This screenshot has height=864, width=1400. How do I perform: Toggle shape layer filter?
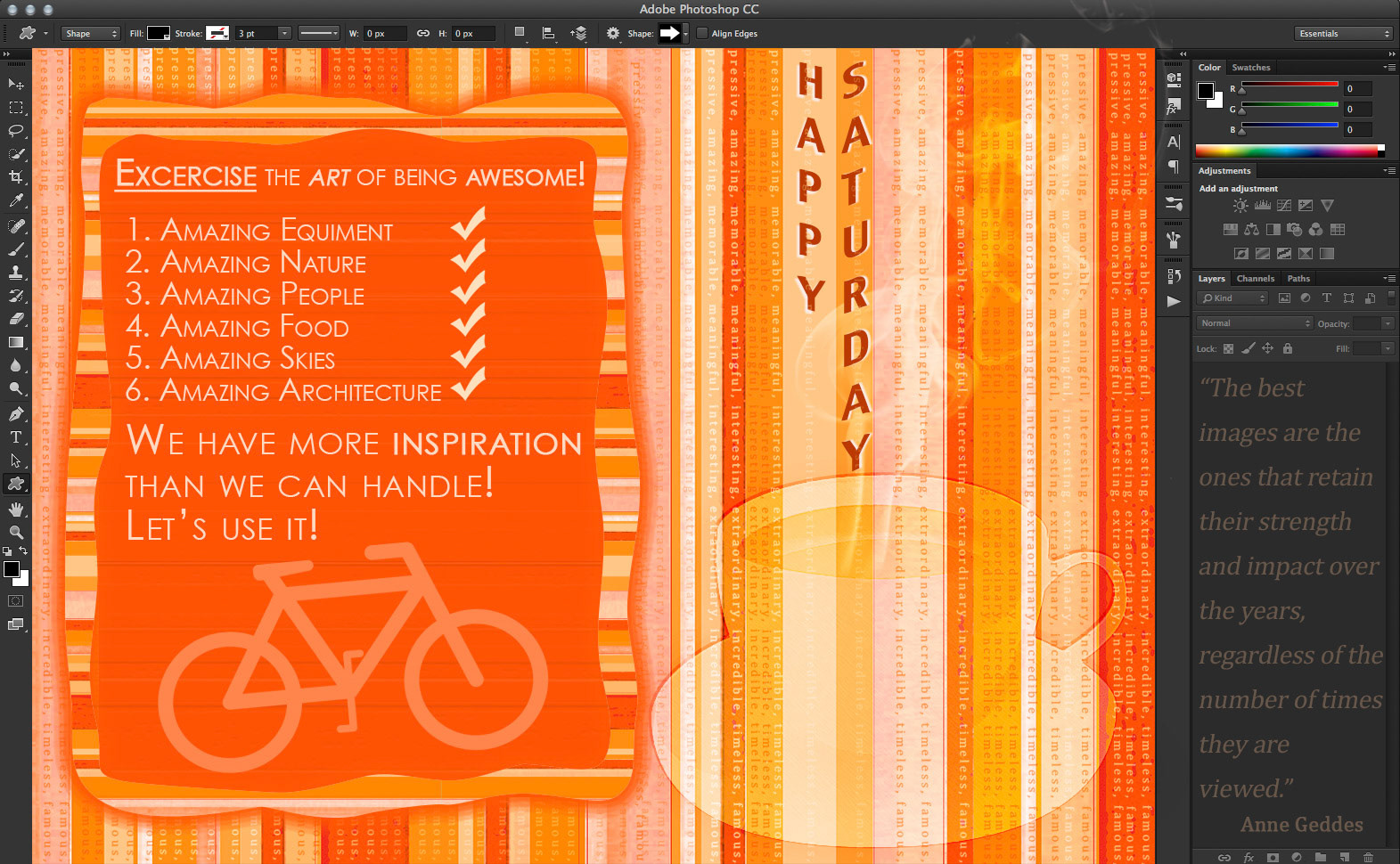click(x=1348, y=298)
